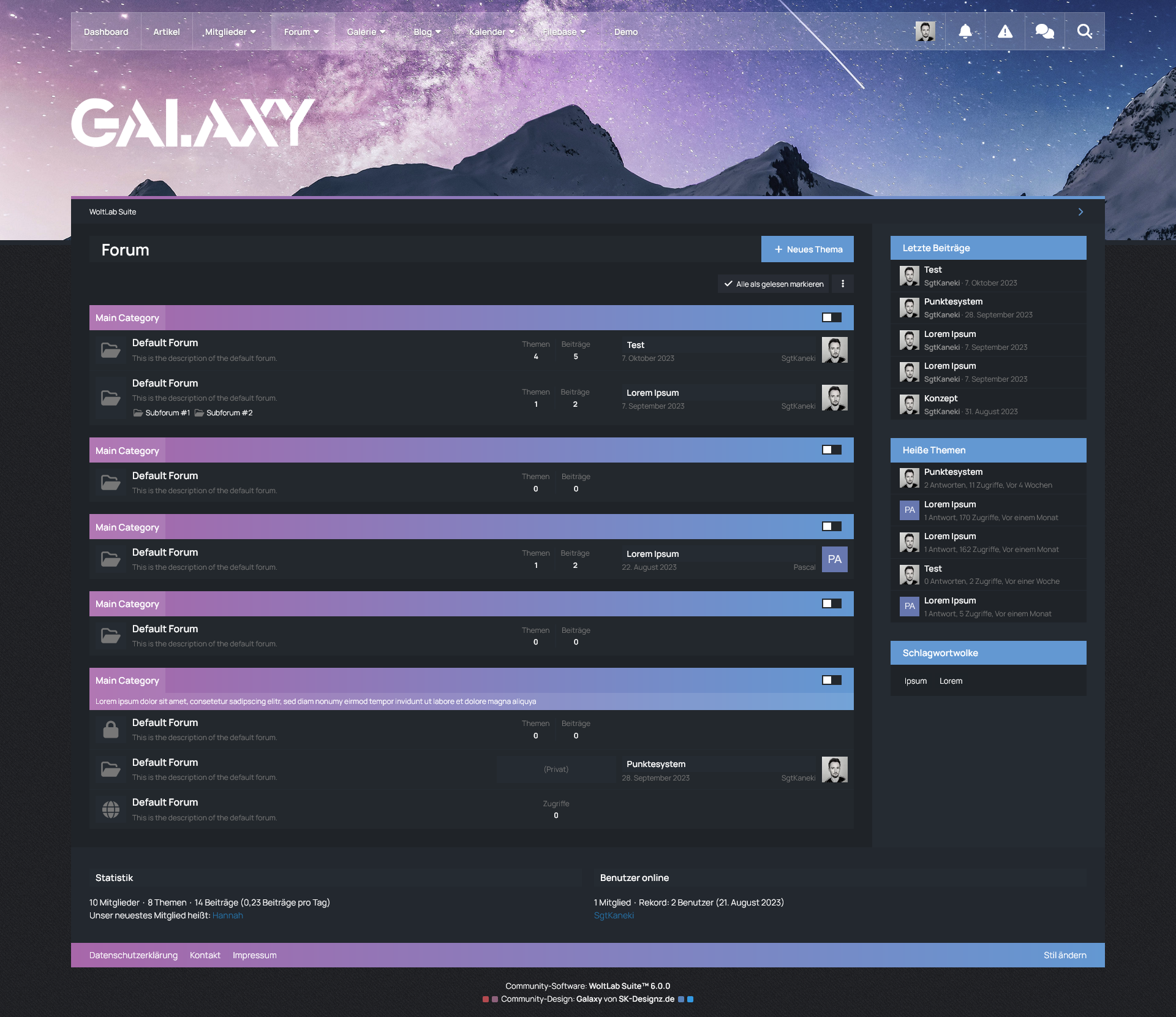Toggle the last Main Category collapse switch

click(831, 680)
